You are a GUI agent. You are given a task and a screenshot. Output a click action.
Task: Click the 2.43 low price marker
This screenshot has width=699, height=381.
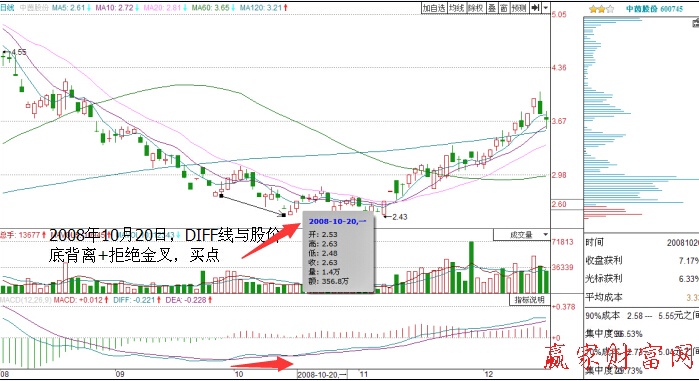point(399,217)
